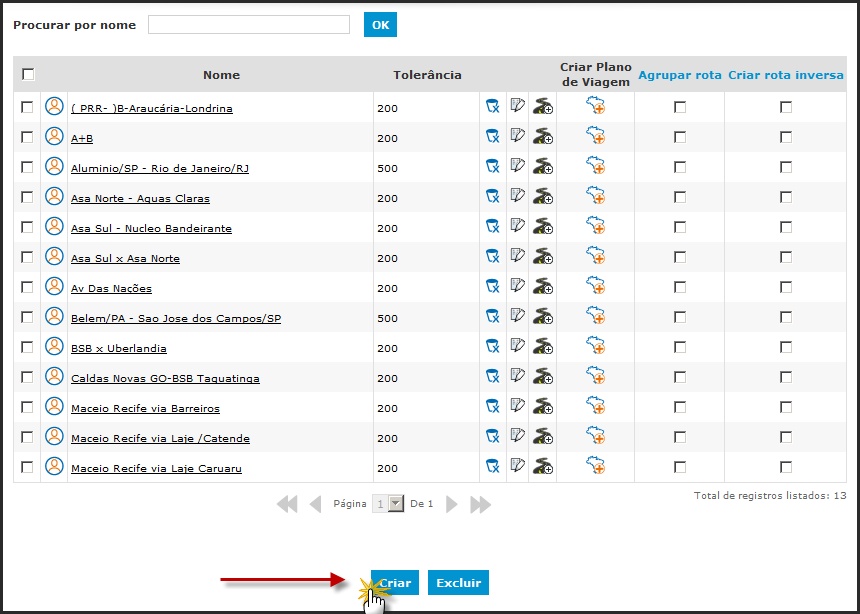
Task: Go to previous page arrow
Action: tap(315, 504)
